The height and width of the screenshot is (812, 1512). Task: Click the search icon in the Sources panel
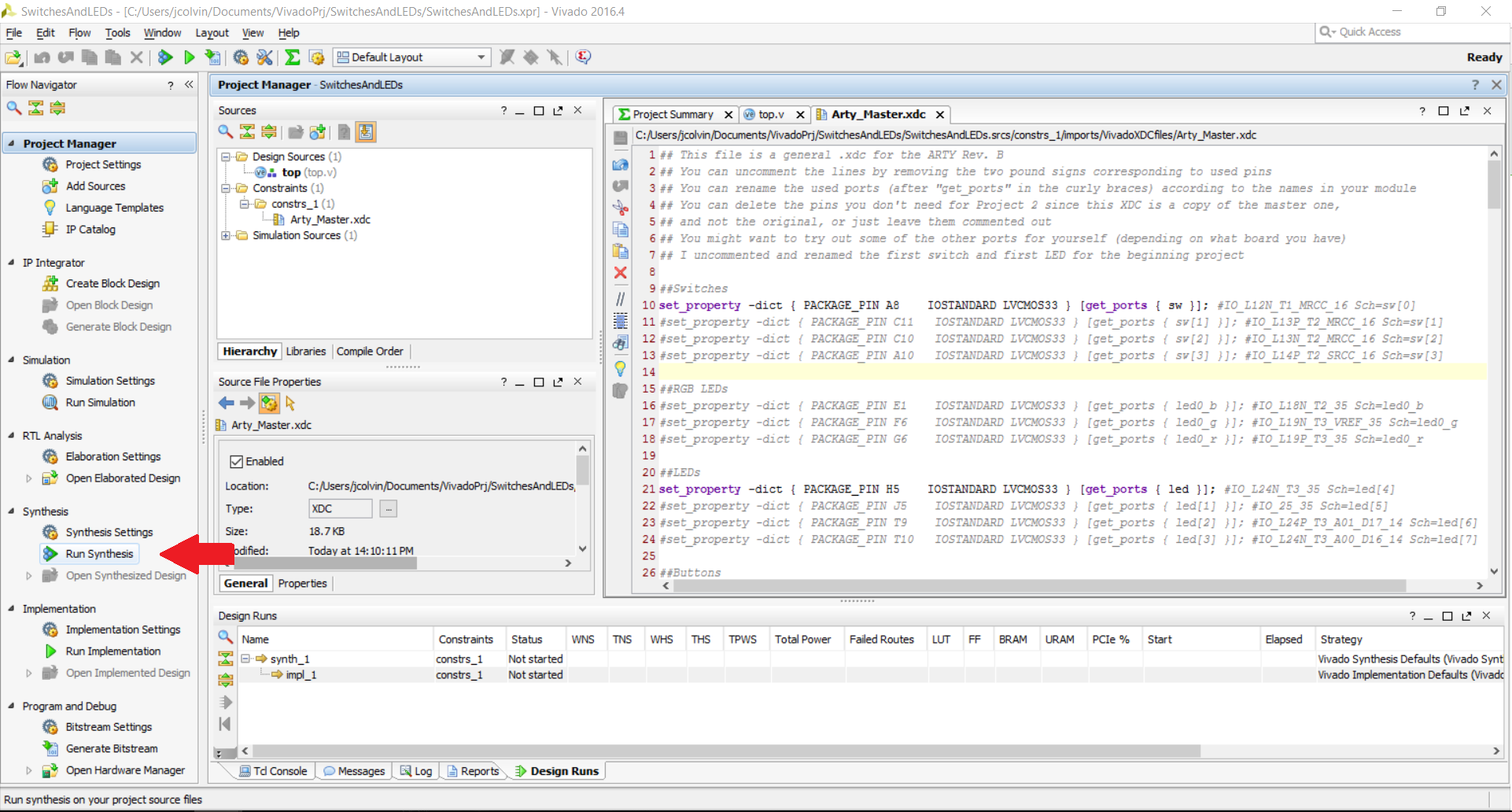tap(226, 132)
